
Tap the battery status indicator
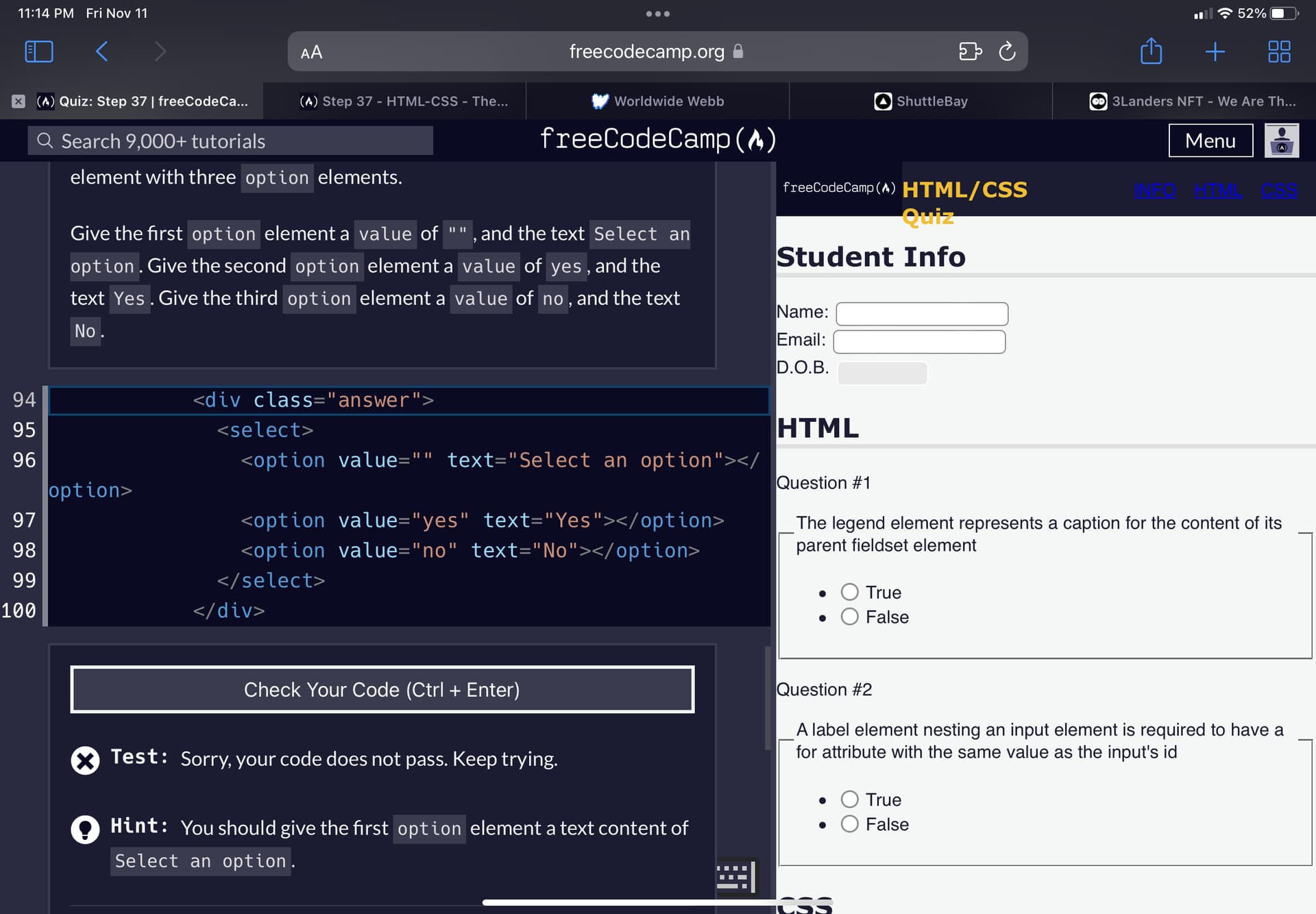(x=1284, y=13)
